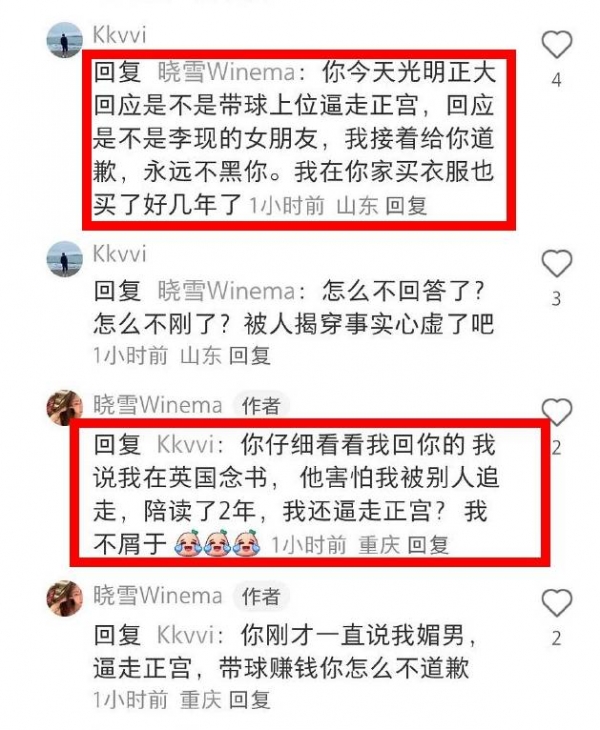Open 晓雪Winema username on the last comment
600x730 pixels.
[157, 595]
